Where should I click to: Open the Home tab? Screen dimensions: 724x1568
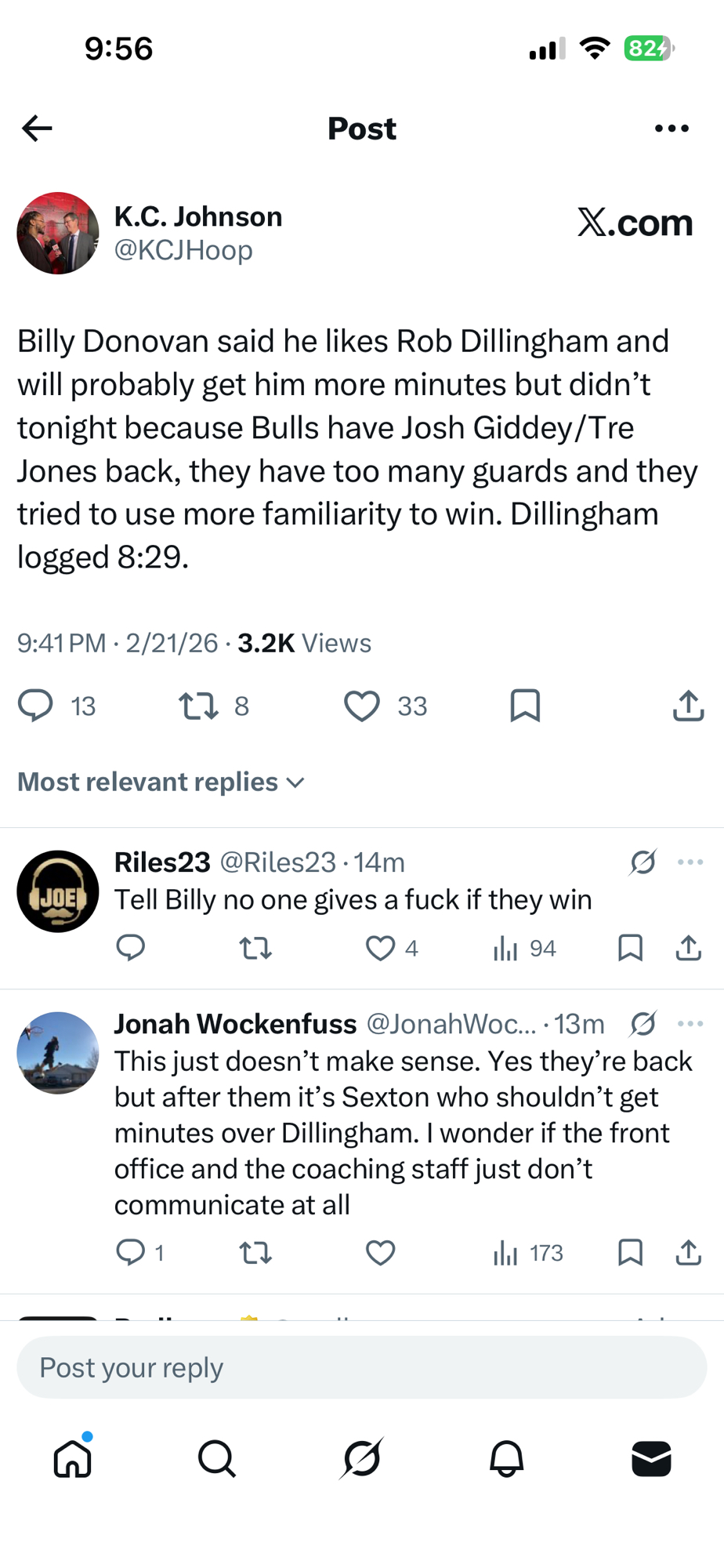73,1459
